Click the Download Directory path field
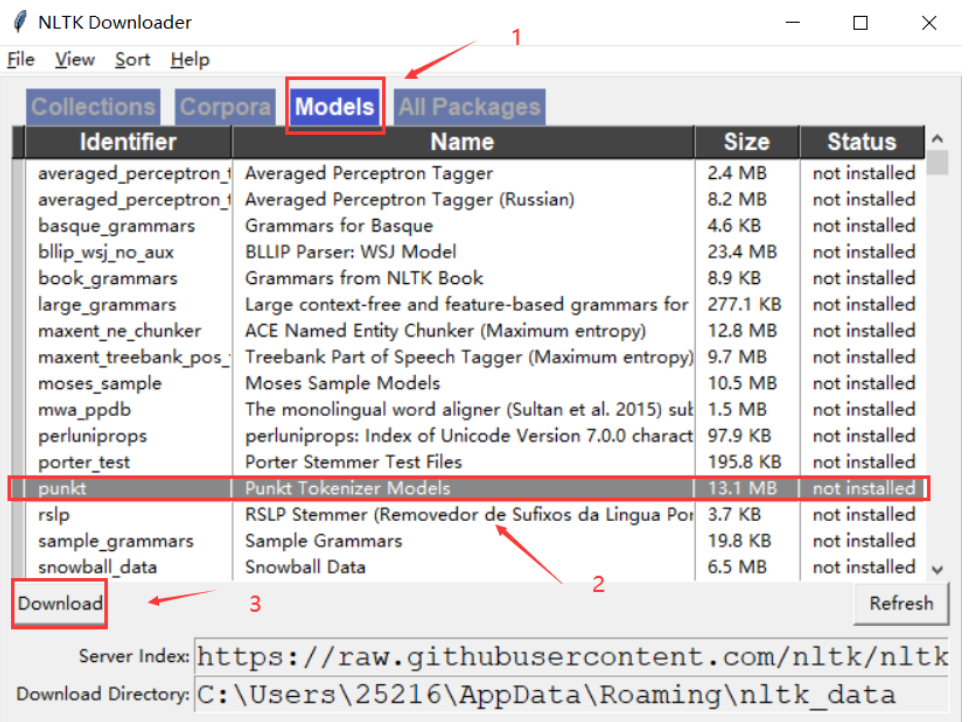The width and height of the screenshot is (970, 722). coord(572,694)
